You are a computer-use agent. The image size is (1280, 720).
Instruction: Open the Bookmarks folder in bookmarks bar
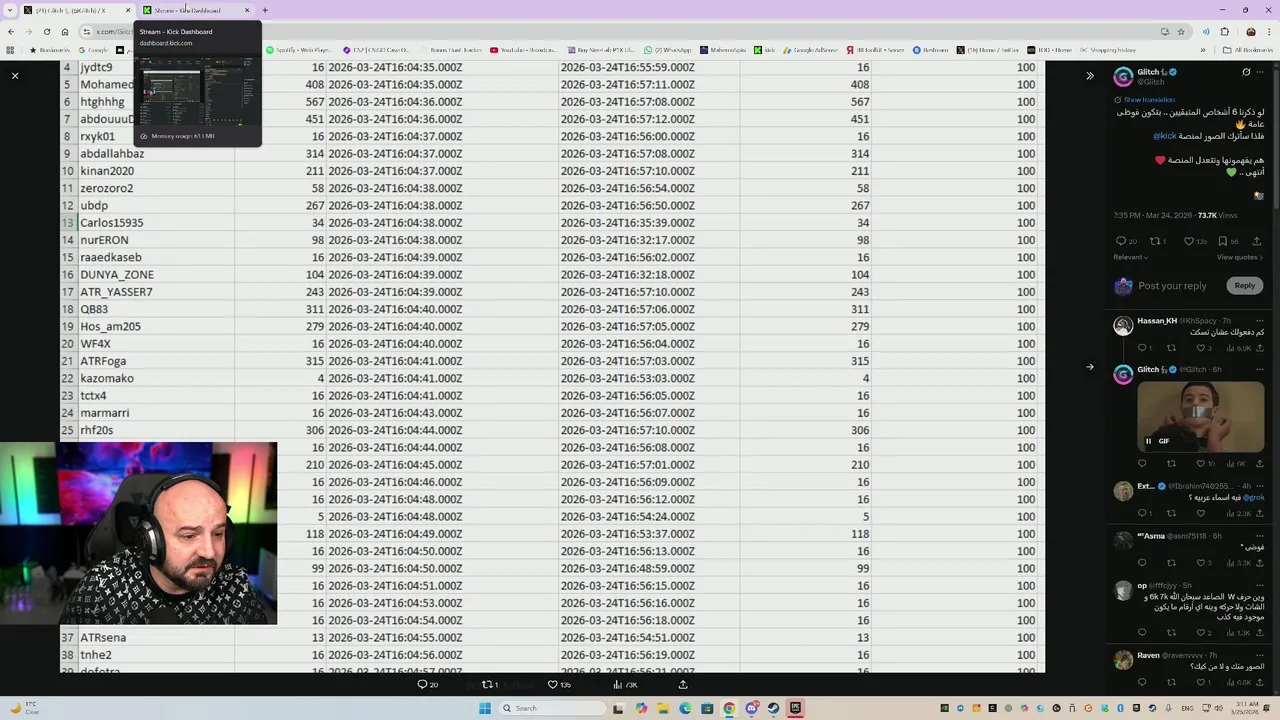tap(49, 50)
